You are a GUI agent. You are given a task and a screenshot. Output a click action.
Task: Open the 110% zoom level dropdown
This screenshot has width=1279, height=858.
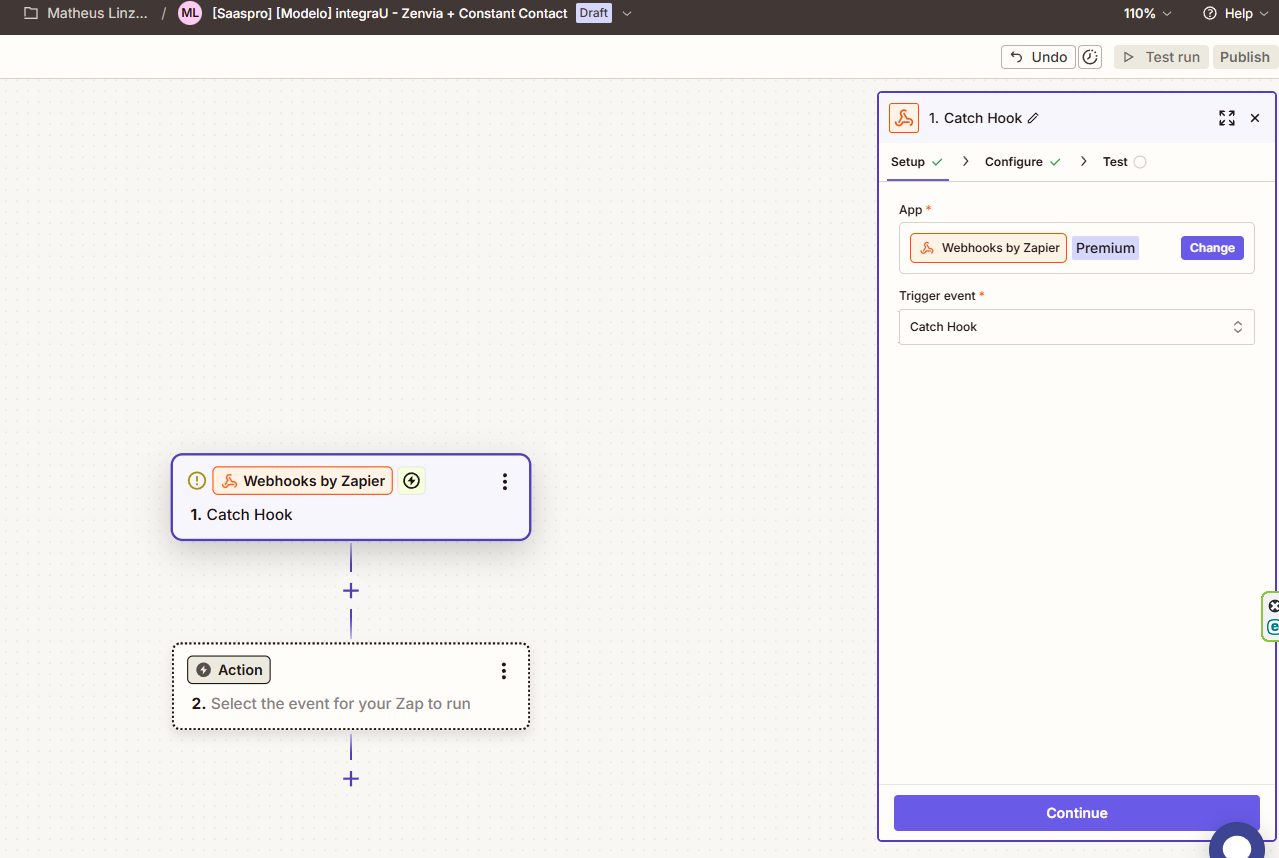click(1147, 14)
